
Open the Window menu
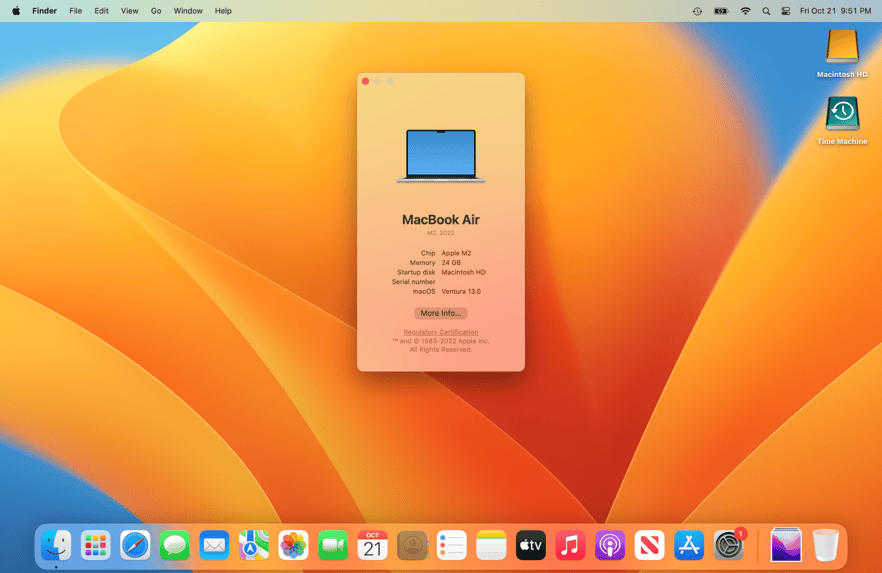(x=188, y=11)
